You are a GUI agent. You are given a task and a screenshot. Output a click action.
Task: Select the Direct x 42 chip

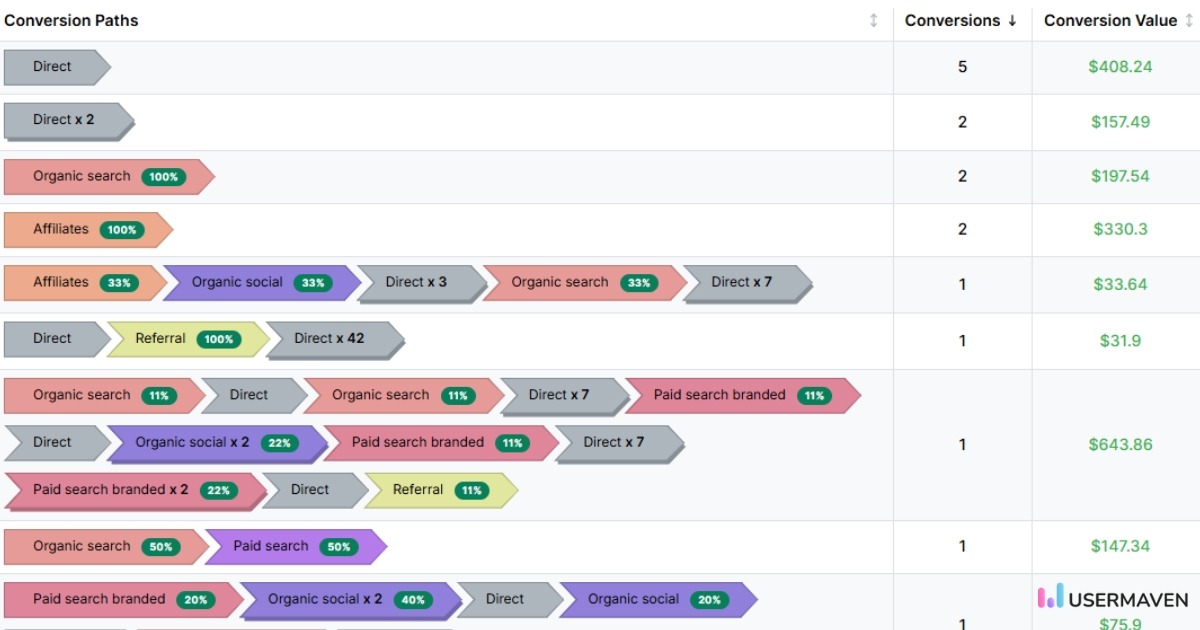pyautogui.click(x=332, y=339)
